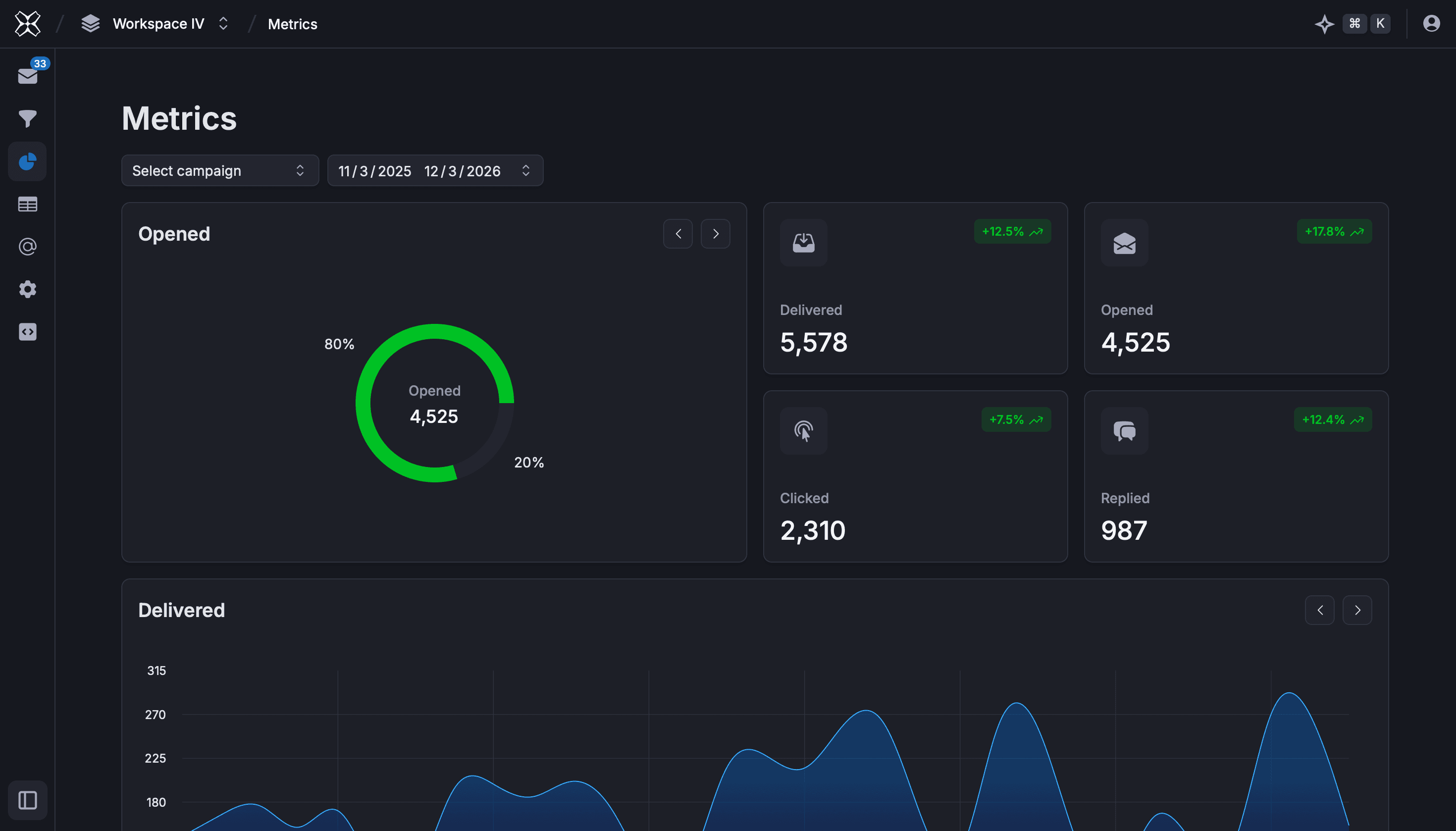Click next arrow on Delivered chart
1456x831 pixels.
[x=1356, y=610]
